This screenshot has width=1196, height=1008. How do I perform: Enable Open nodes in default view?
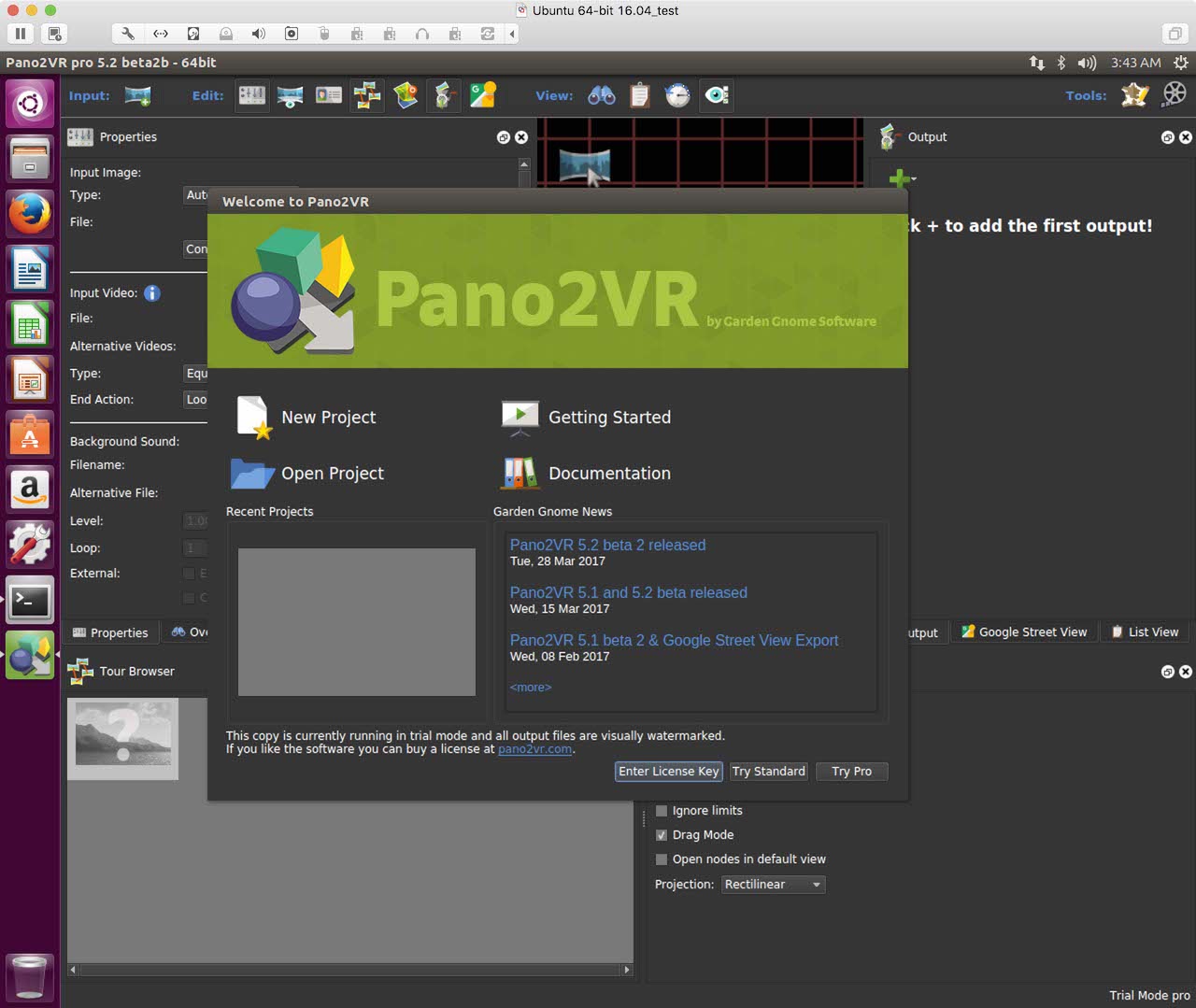662,859
